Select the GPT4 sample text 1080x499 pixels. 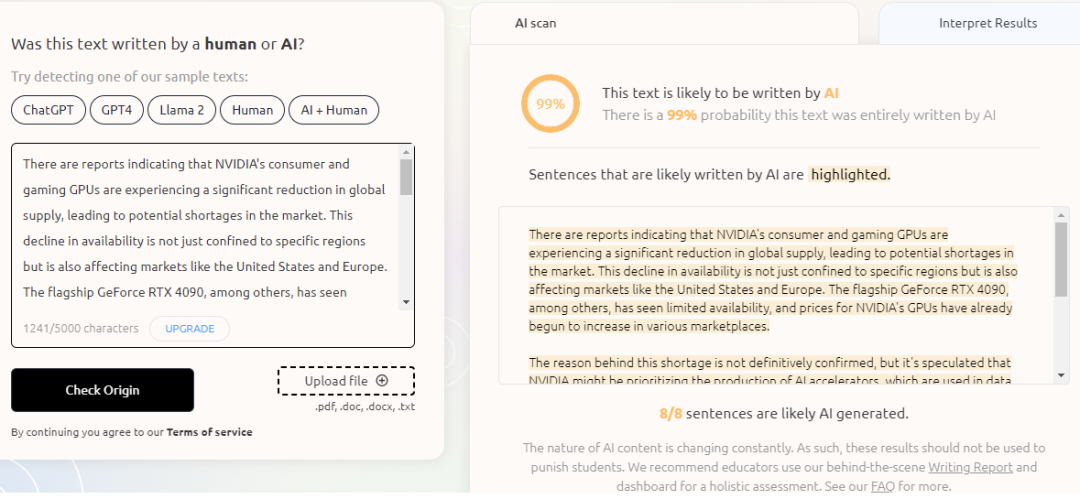coord(117,110)
